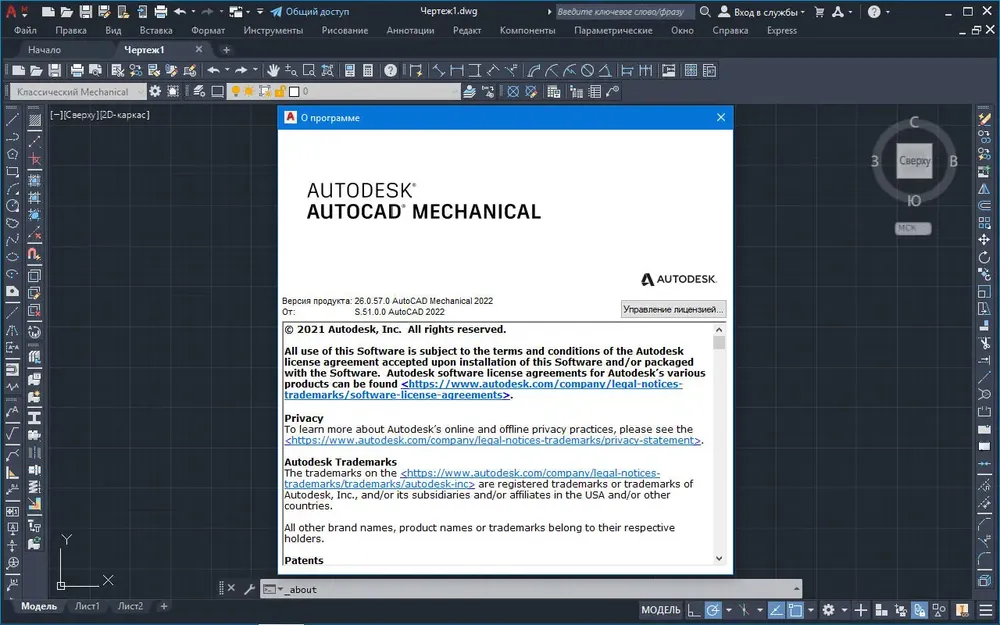Select the Pan hand tool
This screenshot has height=625, width=1000.
coord(273,70)
